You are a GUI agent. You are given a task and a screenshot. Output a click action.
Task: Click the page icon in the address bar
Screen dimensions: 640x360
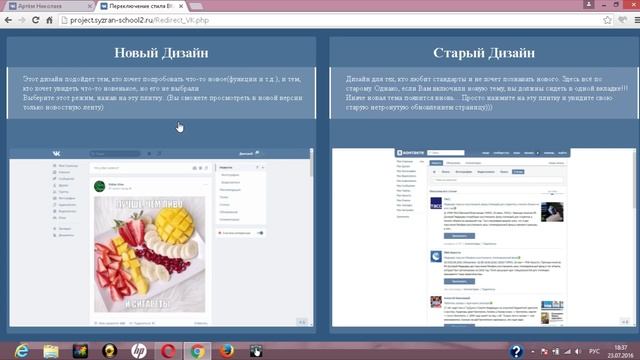click(x=64, y=20)
